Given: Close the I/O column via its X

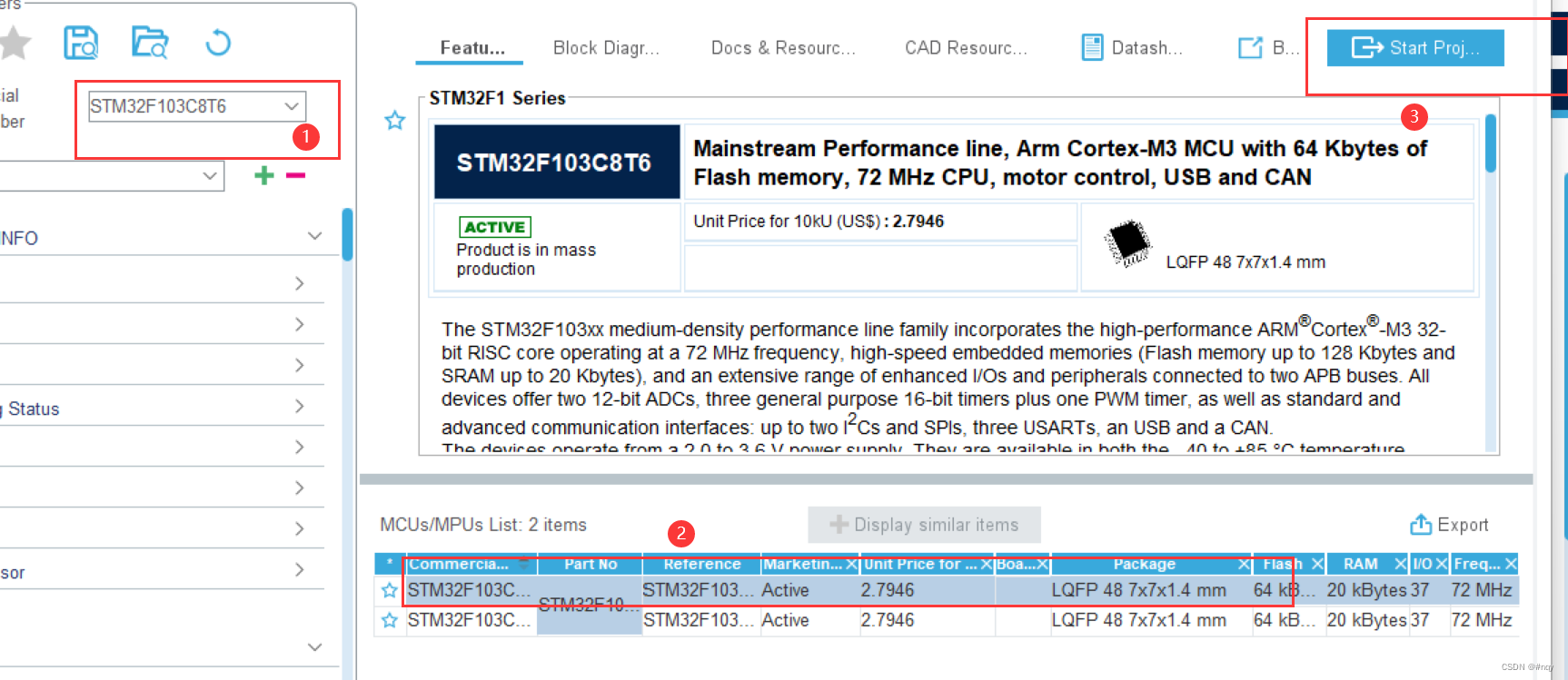Looking at the screenshot, I should (1441, 565).
